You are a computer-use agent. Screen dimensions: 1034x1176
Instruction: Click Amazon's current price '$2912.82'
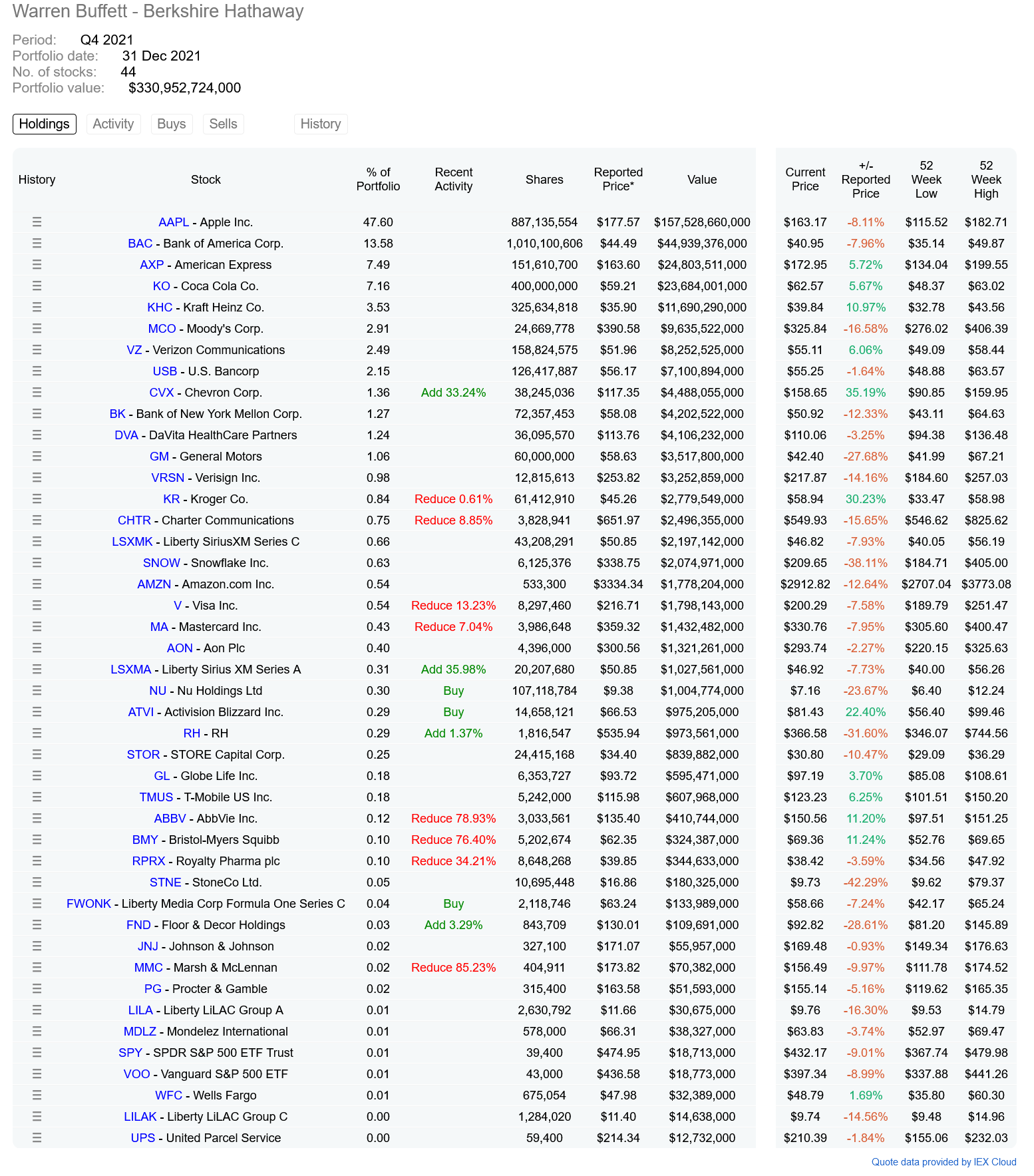[x=805, y=584]
